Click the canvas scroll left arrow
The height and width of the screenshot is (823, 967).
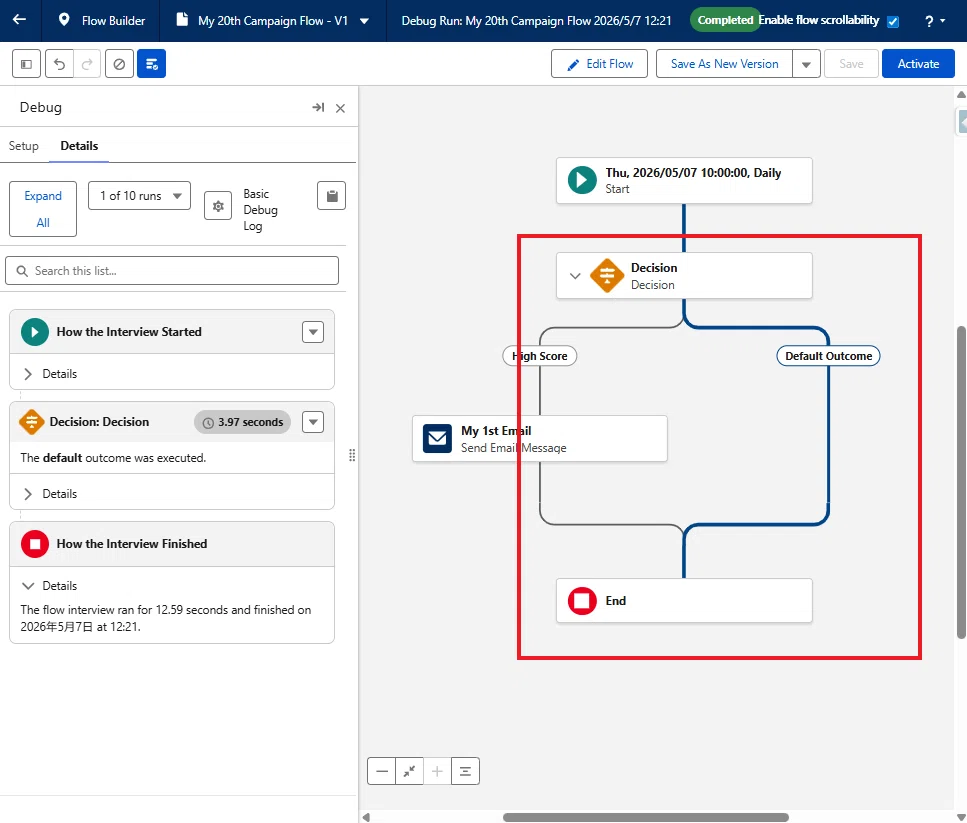pos(366,817)
